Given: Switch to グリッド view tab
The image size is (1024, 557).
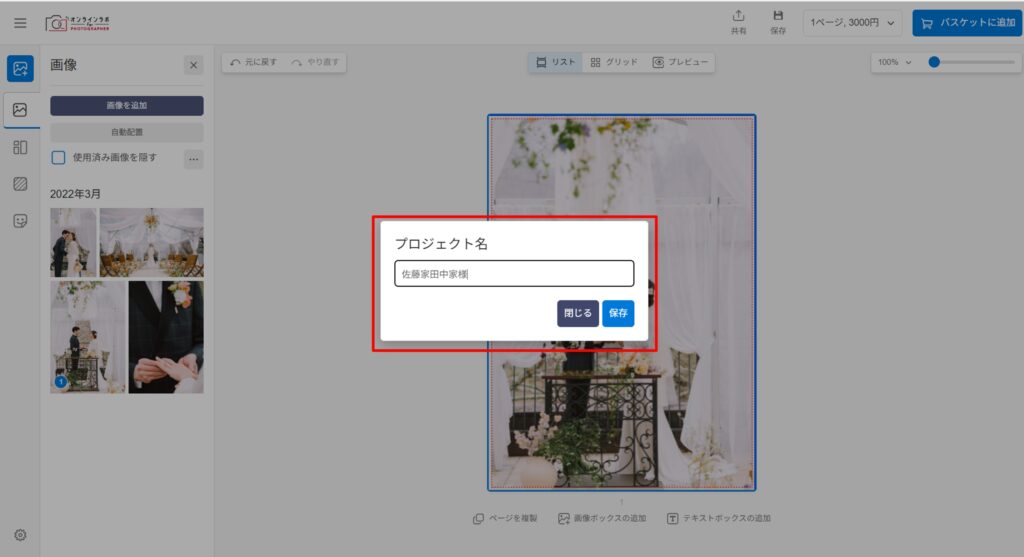Looking at the screenshot, I should coord(614,62).
